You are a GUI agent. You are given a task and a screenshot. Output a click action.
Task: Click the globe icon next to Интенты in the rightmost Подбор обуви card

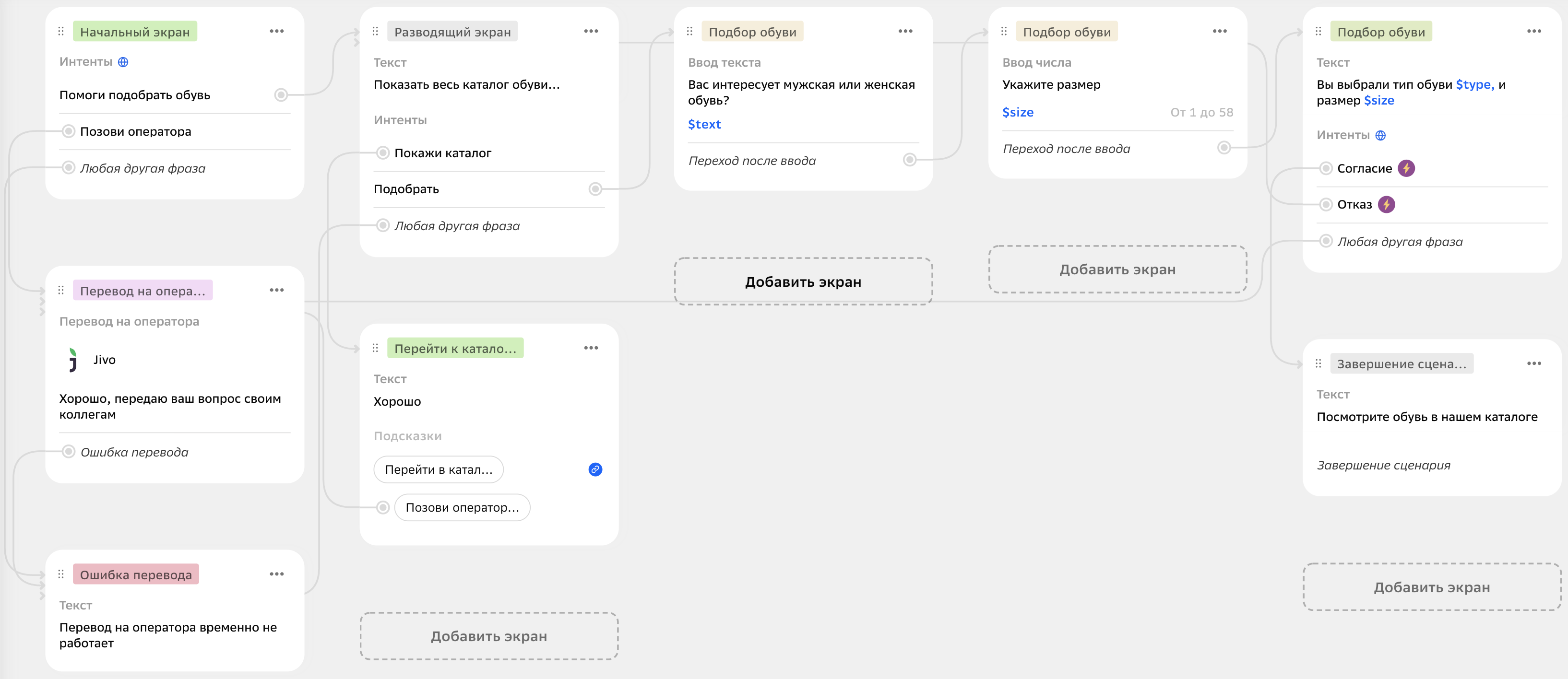(1380, 136)
